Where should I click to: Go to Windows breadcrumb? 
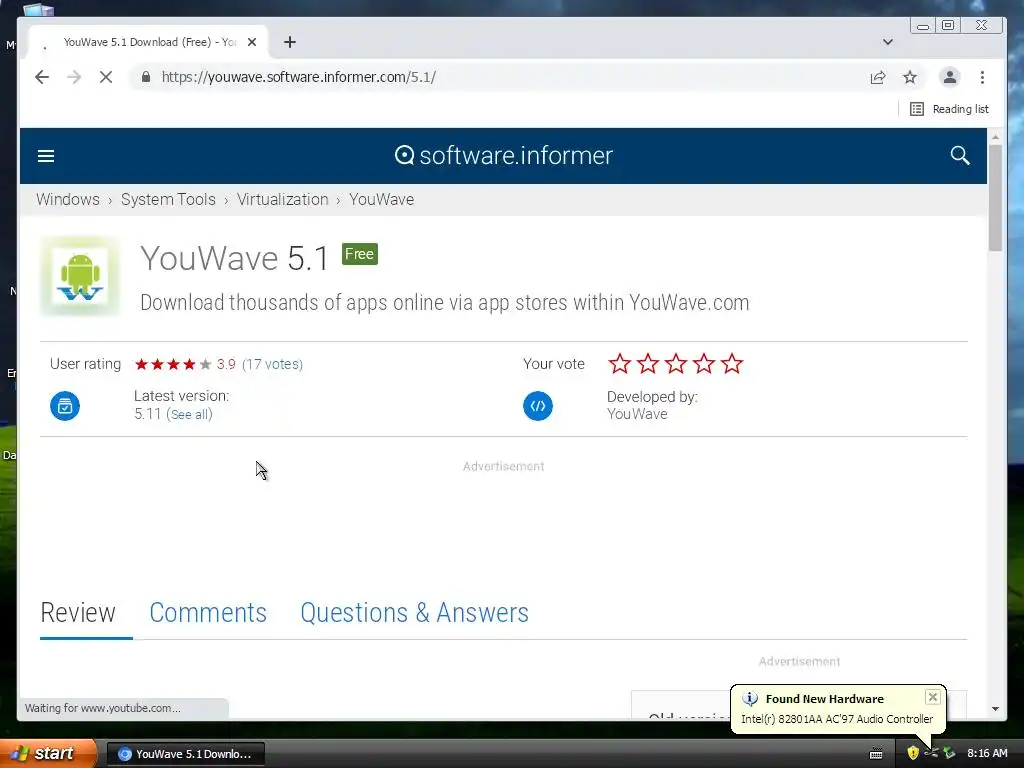[68, 199]
